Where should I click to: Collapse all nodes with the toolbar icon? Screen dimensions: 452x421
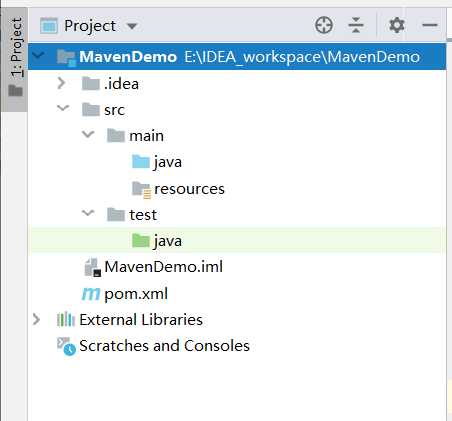pos(356,25)
